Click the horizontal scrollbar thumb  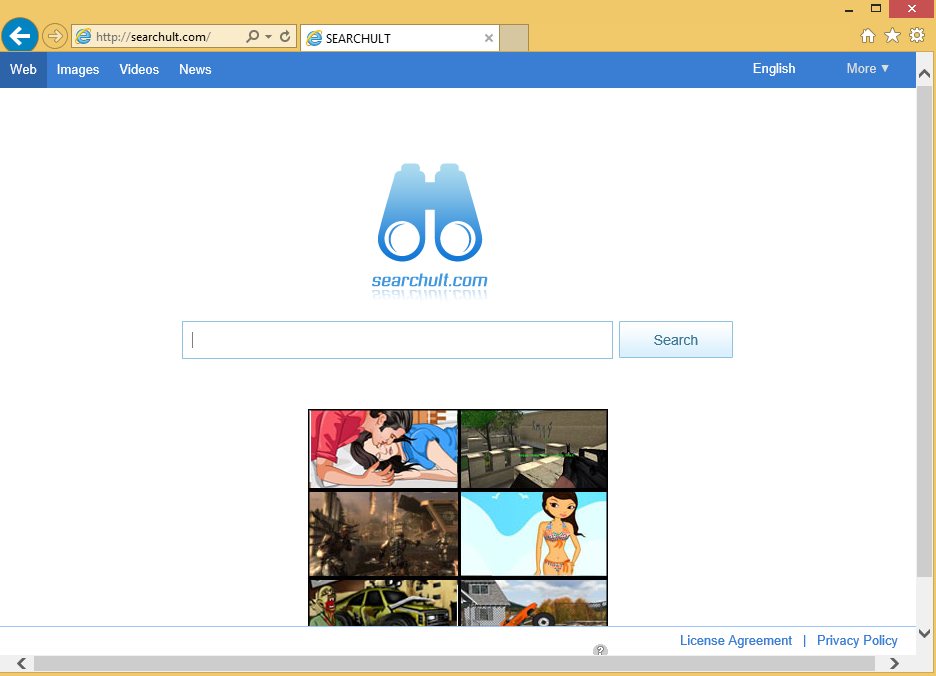tap(454, 663)
